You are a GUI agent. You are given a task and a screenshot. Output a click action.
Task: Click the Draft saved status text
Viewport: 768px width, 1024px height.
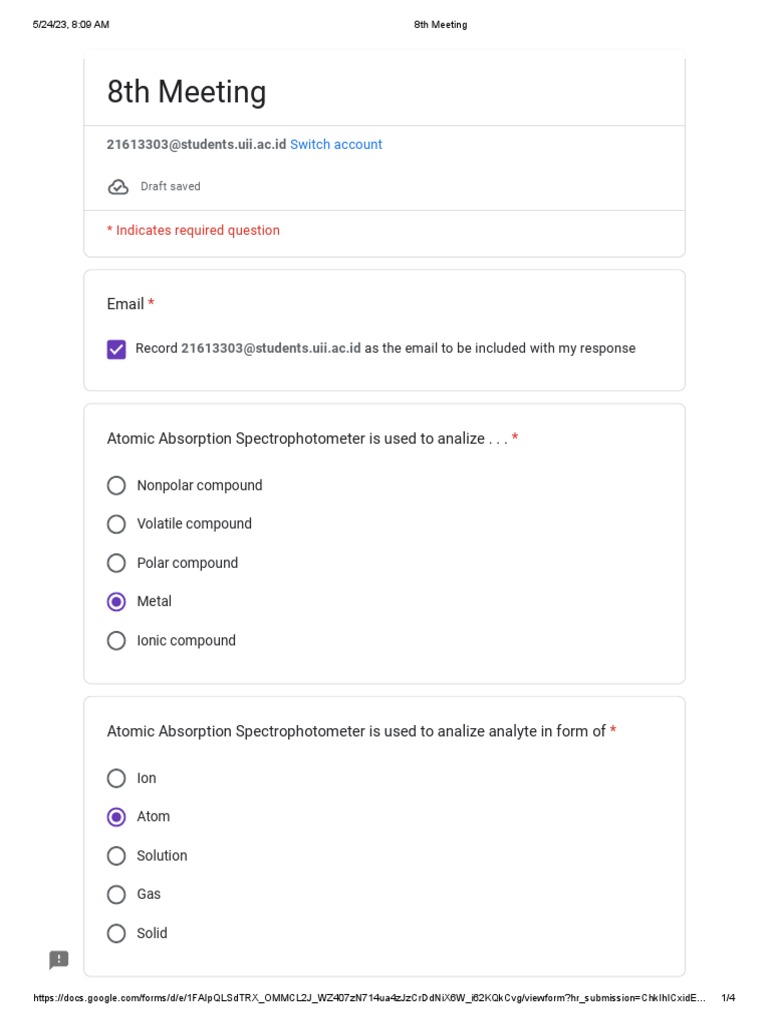point(170,187)
